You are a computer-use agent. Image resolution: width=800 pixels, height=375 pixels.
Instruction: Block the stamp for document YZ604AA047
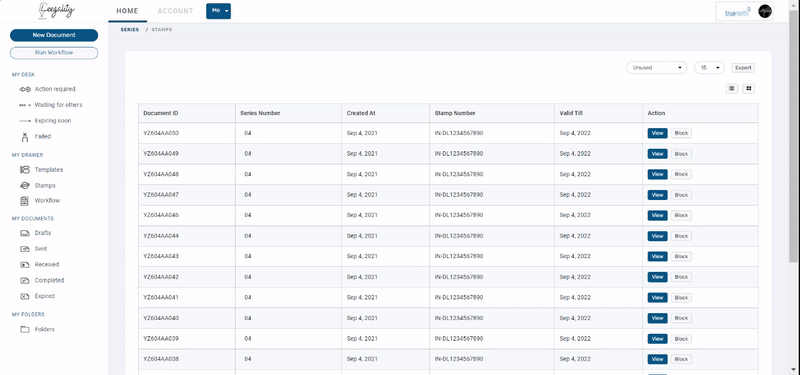click(x=681, y=195)
